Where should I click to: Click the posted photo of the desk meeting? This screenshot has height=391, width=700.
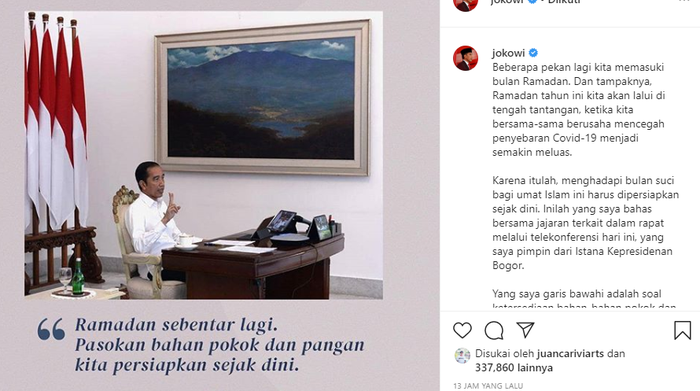(204, 155)
